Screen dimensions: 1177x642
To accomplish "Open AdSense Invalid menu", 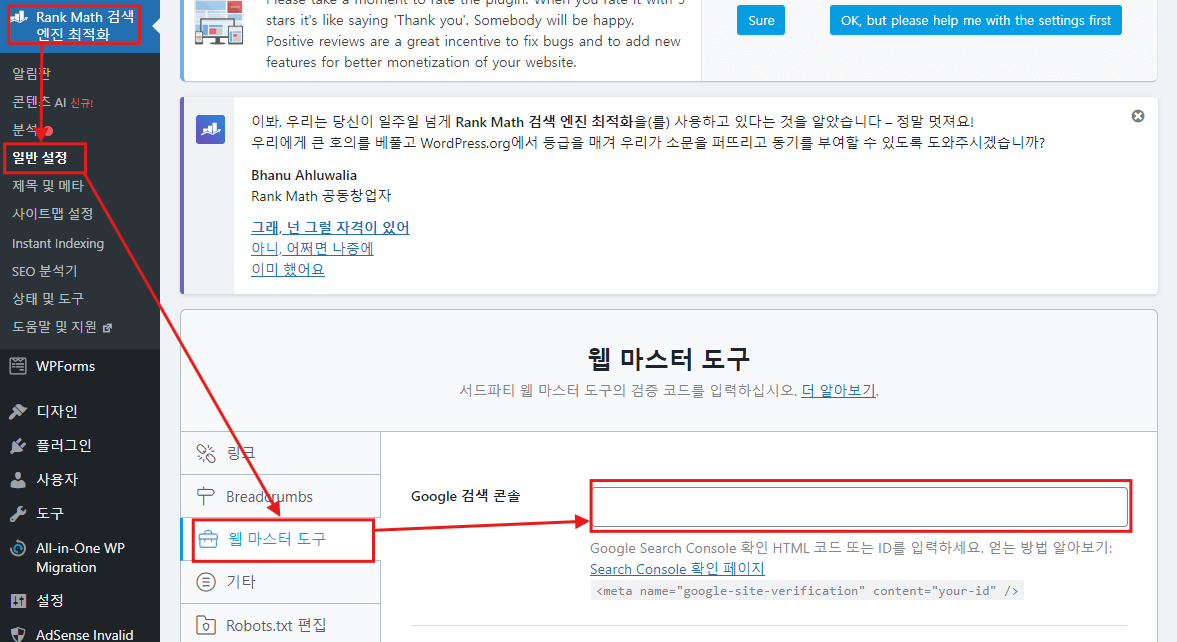I will click(x=85, y=634).
